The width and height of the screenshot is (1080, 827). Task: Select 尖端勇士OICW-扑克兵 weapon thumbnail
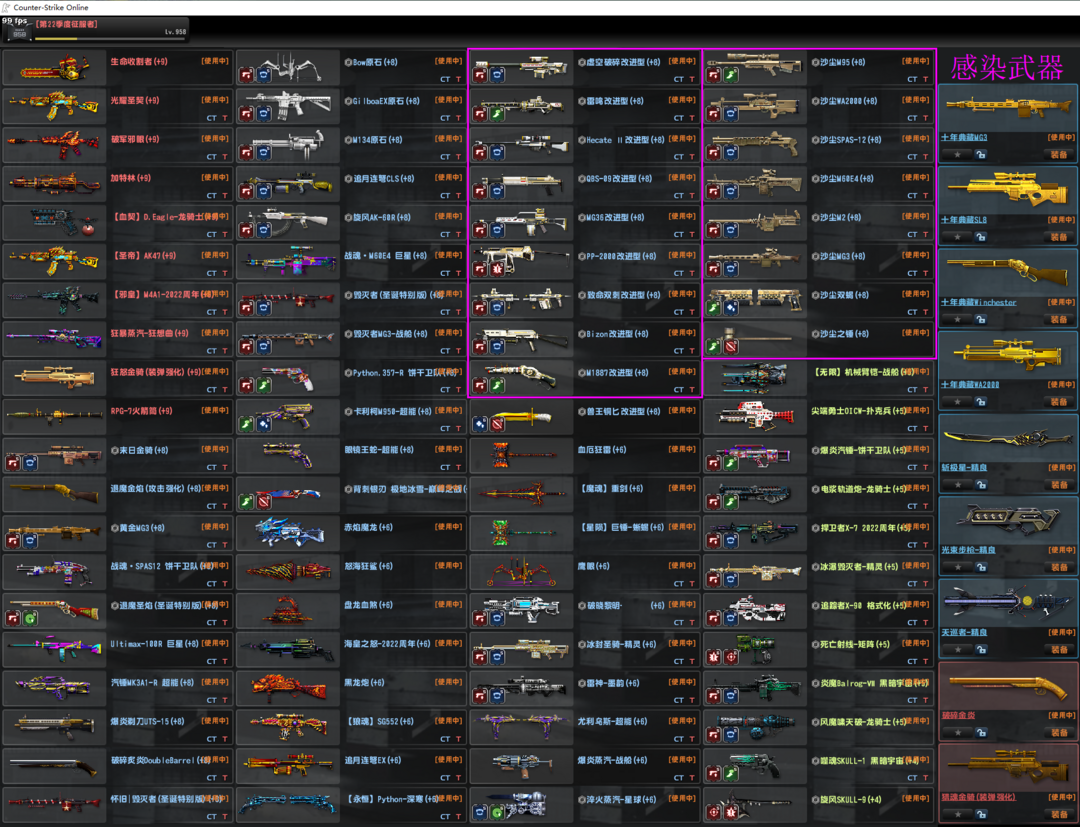(755, 417)
